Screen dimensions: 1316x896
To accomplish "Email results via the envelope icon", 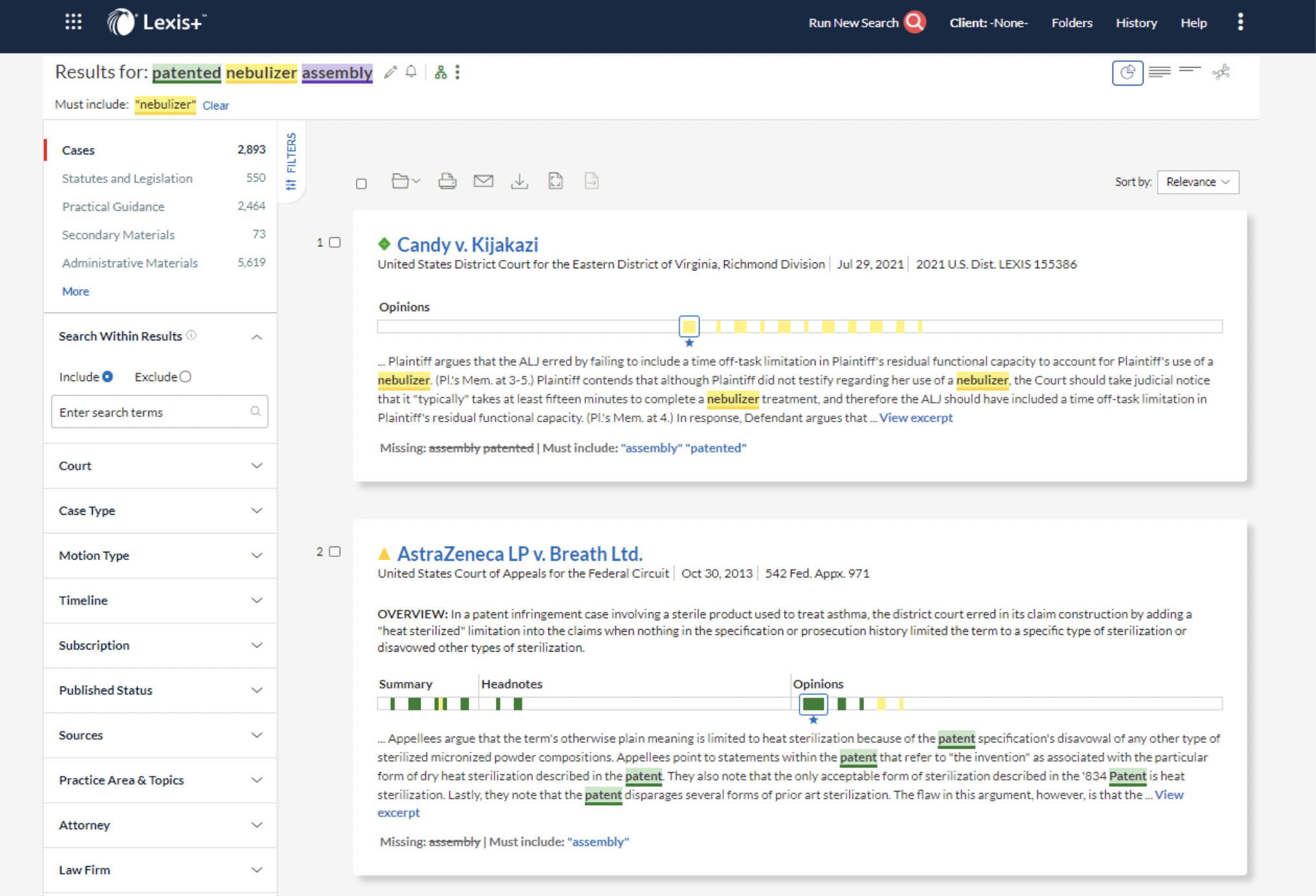I will tap(484, 181).
